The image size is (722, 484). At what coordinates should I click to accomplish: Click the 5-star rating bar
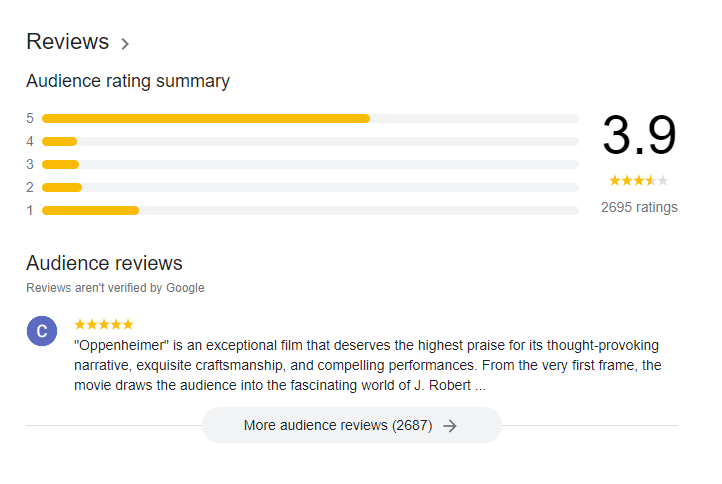pyautogui.click(x=310, y=119)
